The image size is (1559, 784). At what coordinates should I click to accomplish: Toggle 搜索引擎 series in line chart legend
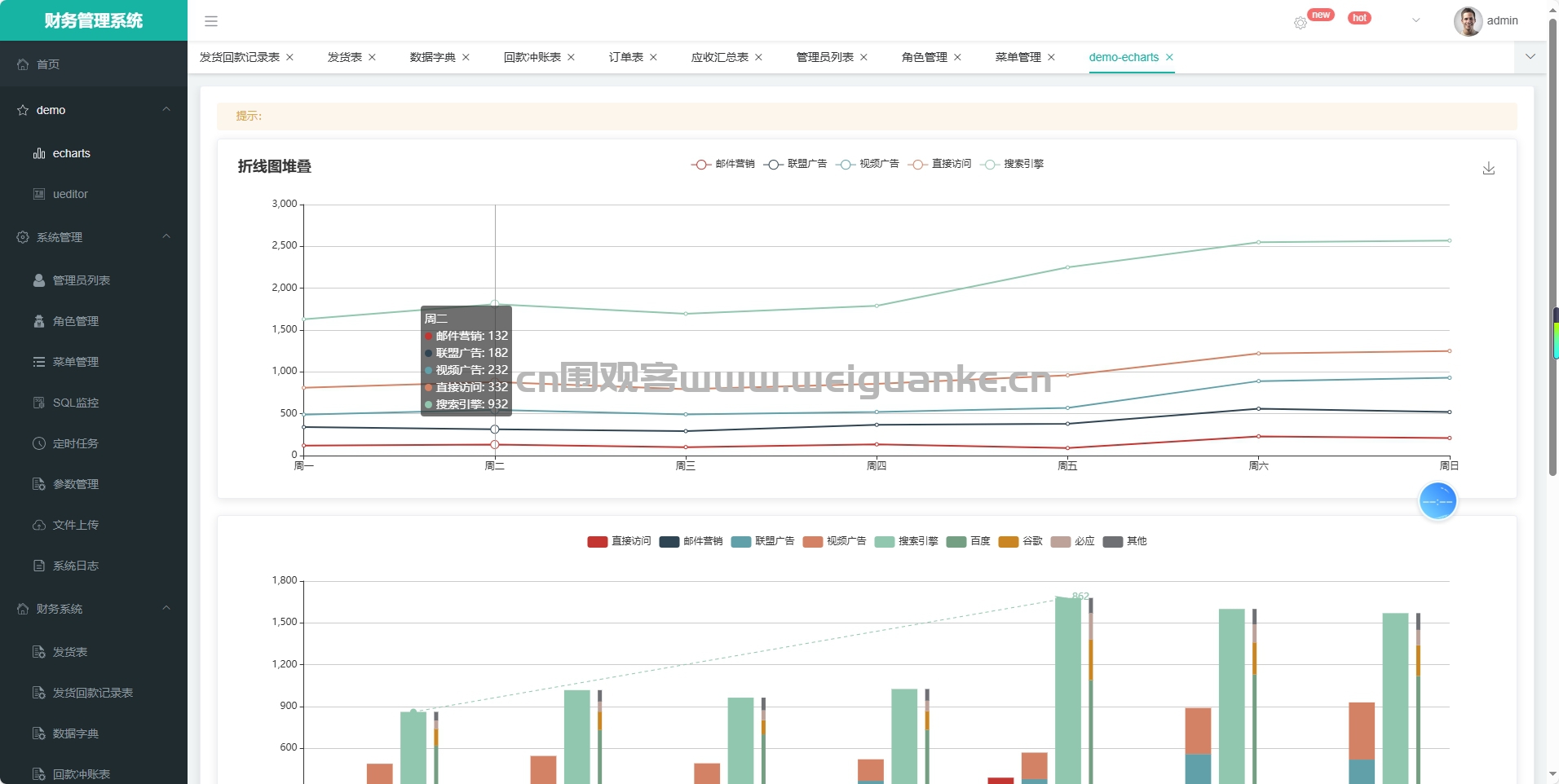click(x=1012, y=164)
